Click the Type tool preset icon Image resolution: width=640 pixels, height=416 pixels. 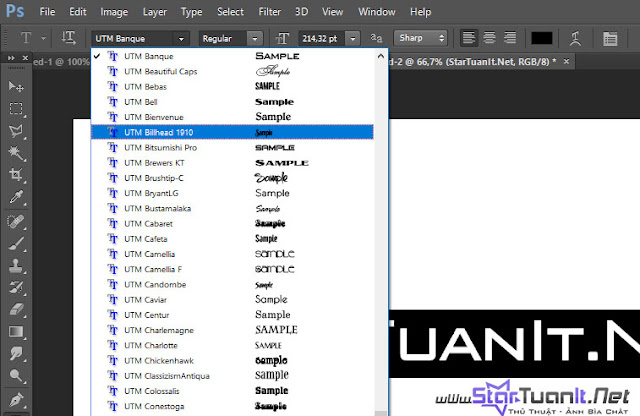[26, 38]
